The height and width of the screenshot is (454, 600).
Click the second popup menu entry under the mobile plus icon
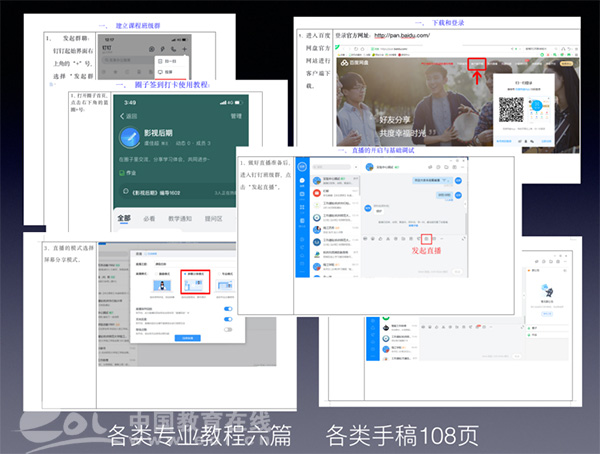171,72
